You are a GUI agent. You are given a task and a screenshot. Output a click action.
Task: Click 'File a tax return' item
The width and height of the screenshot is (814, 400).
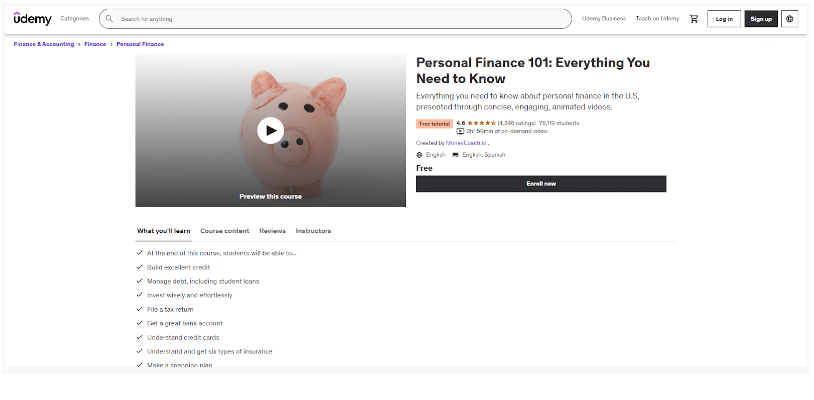pyautogui.click(x=170, y=309)
